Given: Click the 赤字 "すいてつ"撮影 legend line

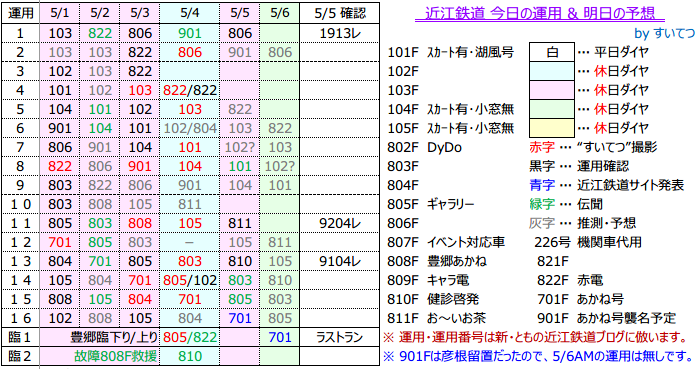Looking at the screenshot, I should tap(593, 148).
